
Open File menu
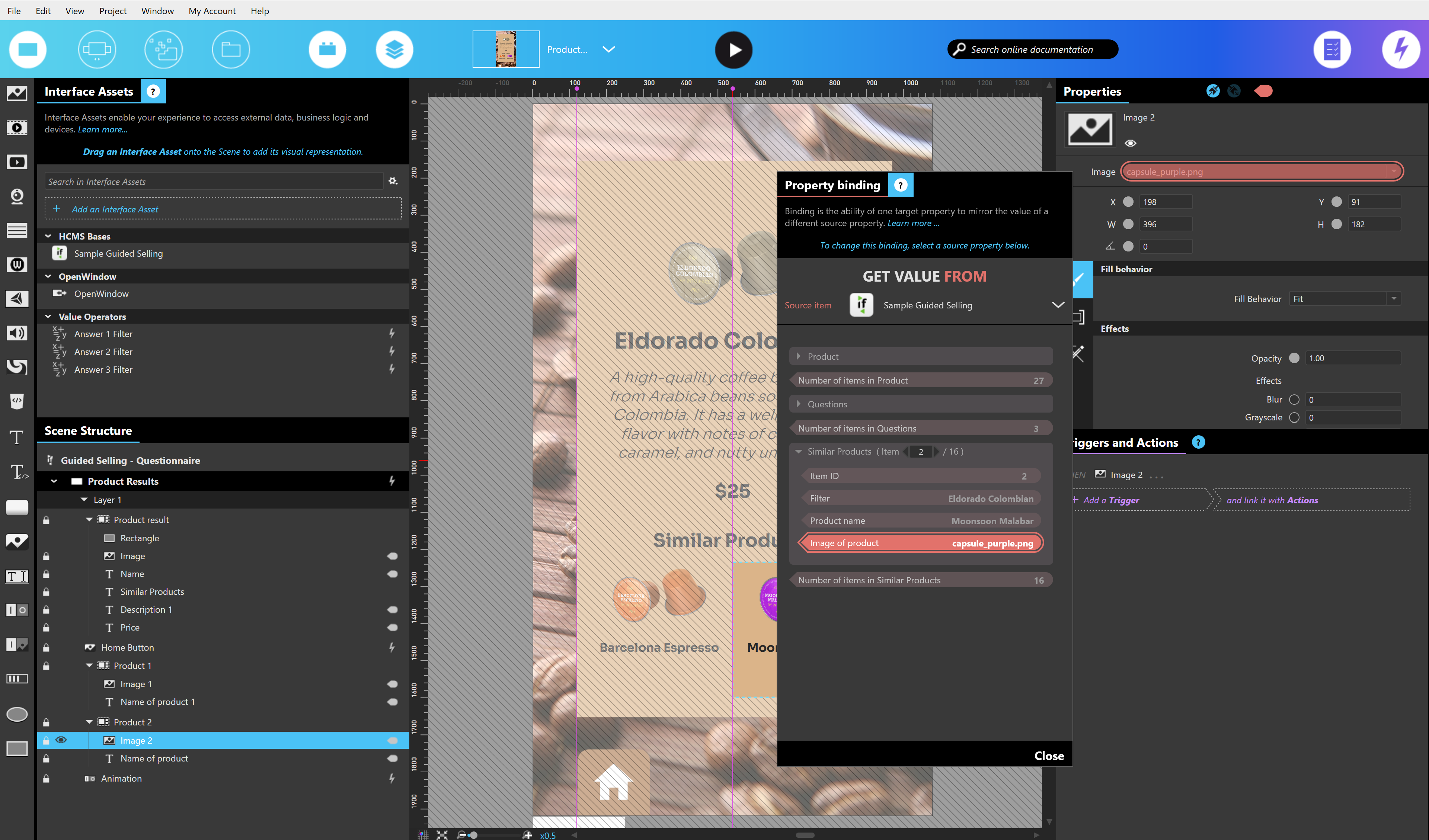(x=14, y=11)
